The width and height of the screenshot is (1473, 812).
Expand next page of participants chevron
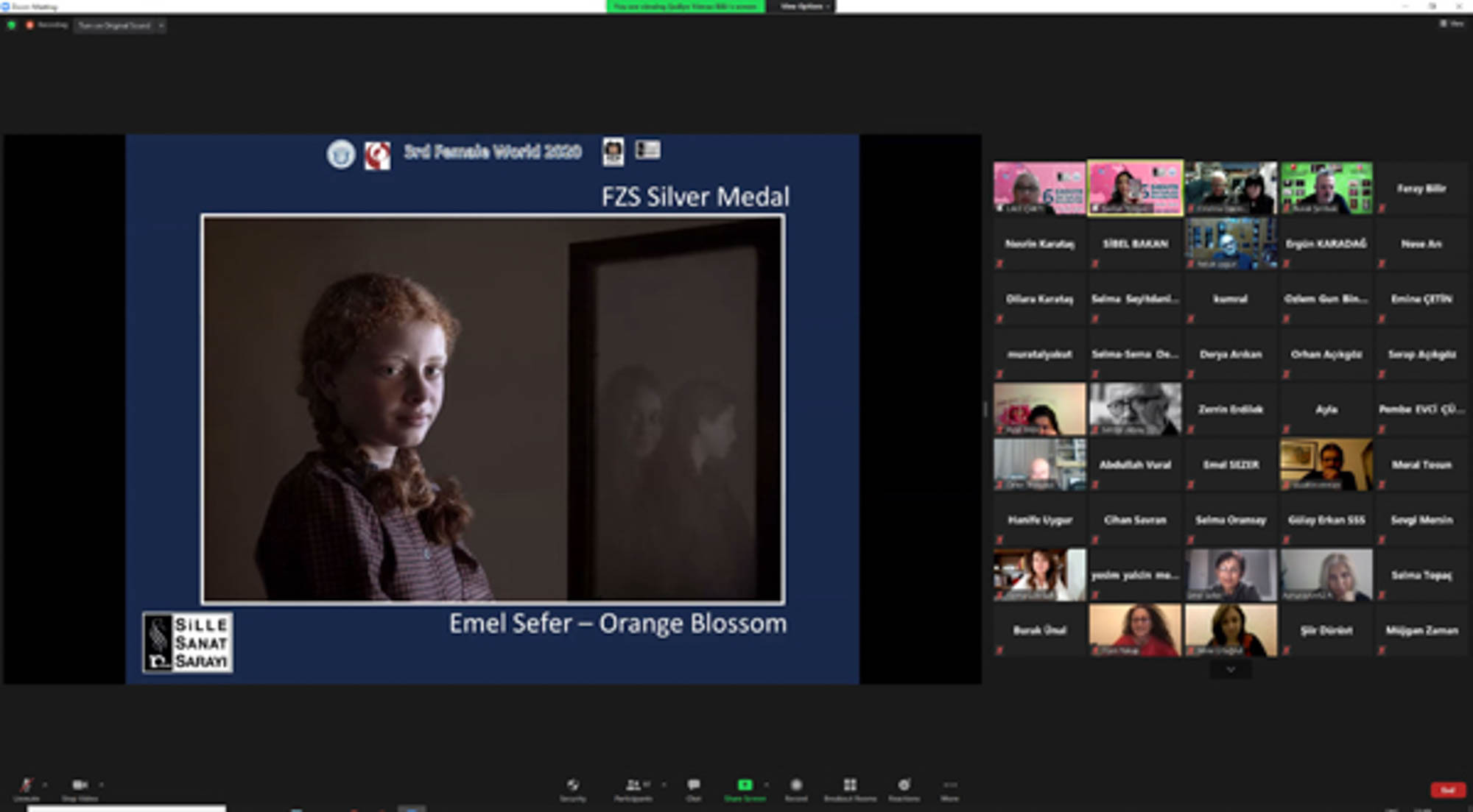tap(1230, 670)
